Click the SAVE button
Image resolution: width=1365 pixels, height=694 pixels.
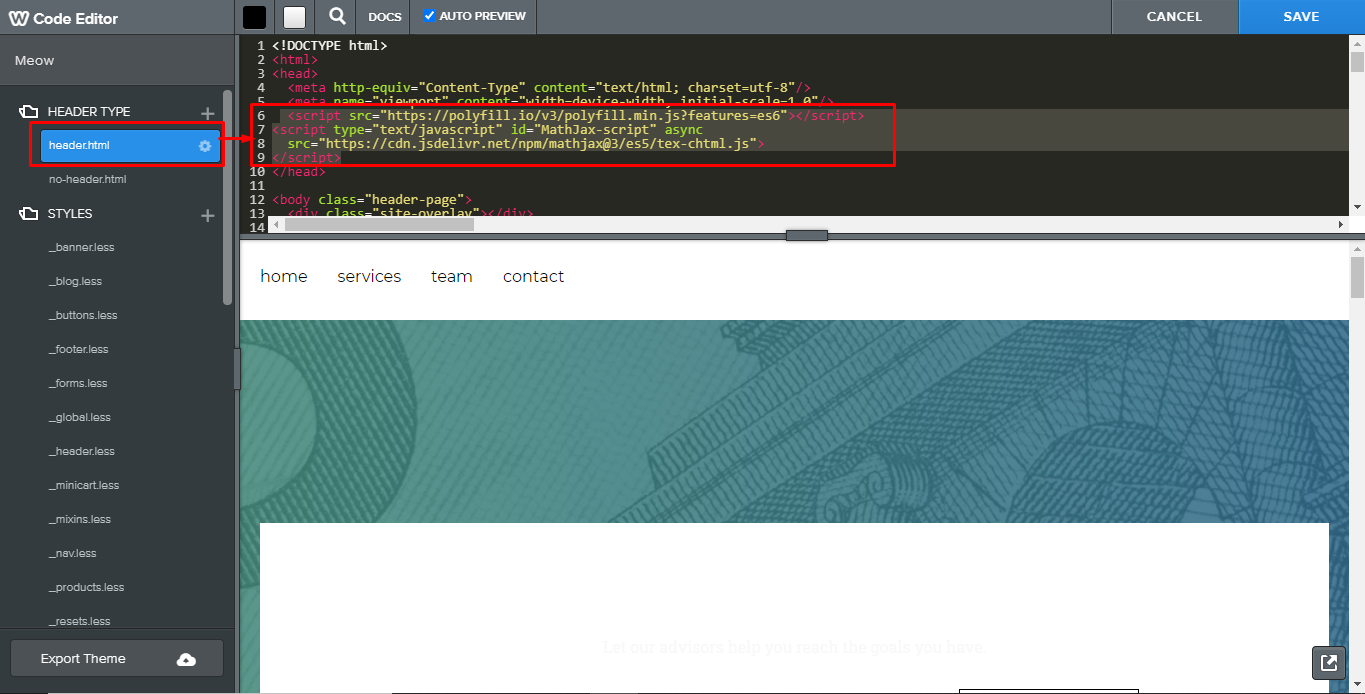tap(1301, 17)
